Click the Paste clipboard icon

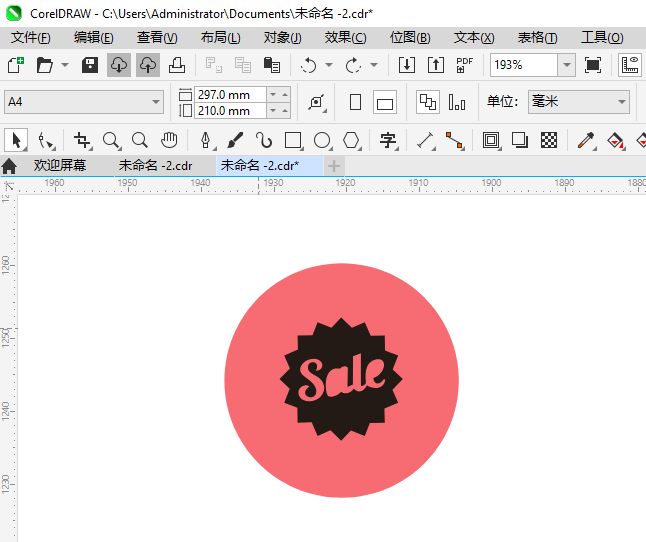[272, 65]
